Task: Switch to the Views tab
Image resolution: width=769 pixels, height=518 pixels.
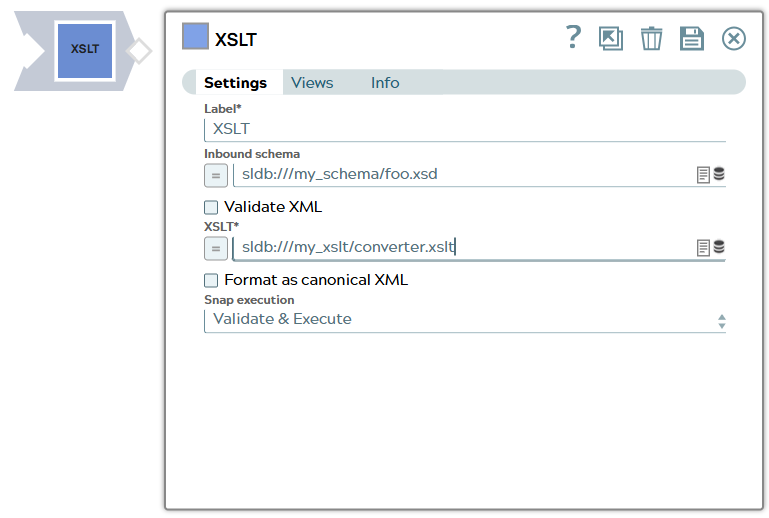Action: tap(312, 83)
